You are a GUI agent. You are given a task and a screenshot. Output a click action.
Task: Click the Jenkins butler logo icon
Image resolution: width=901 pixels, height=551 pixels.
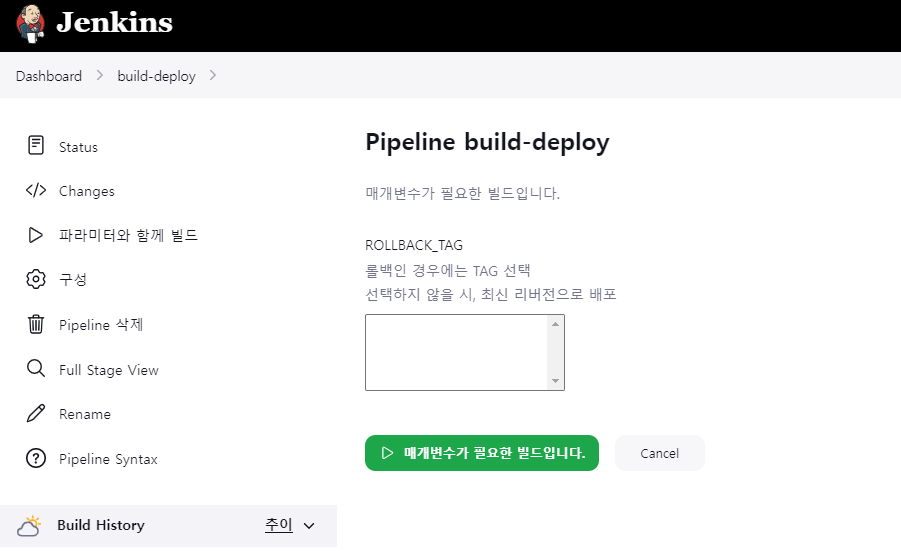pyautogui.click(x=30, y=24)
